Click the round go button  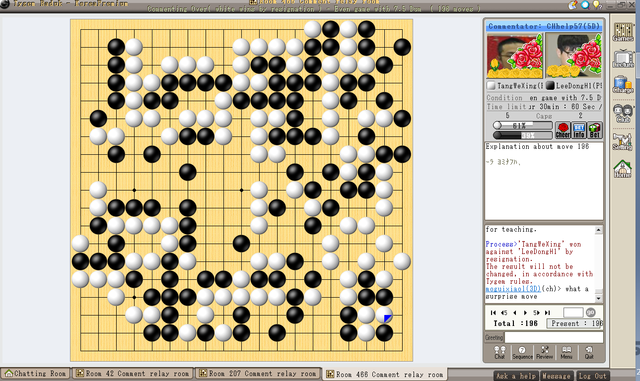(x=591, y=312)
